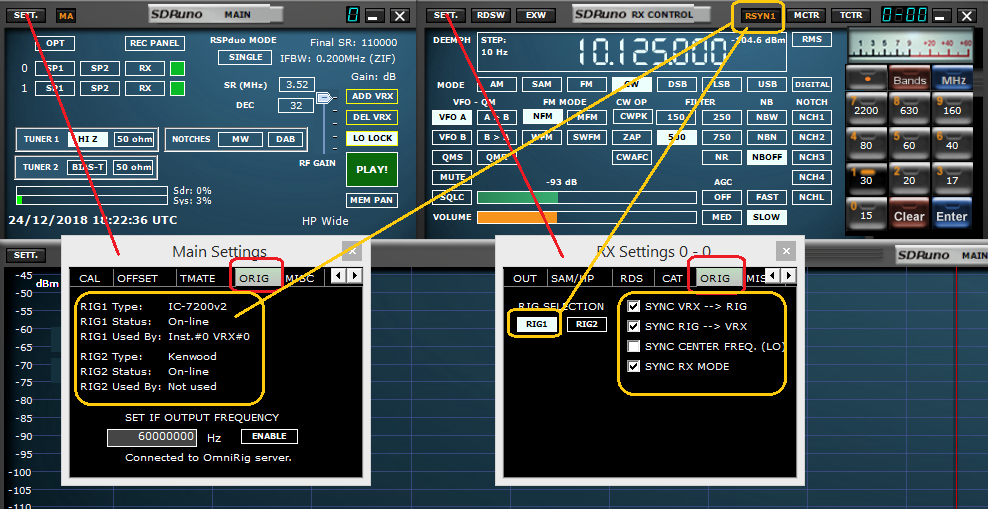Close the RX Settings dialog

click(x=786, y=251)
